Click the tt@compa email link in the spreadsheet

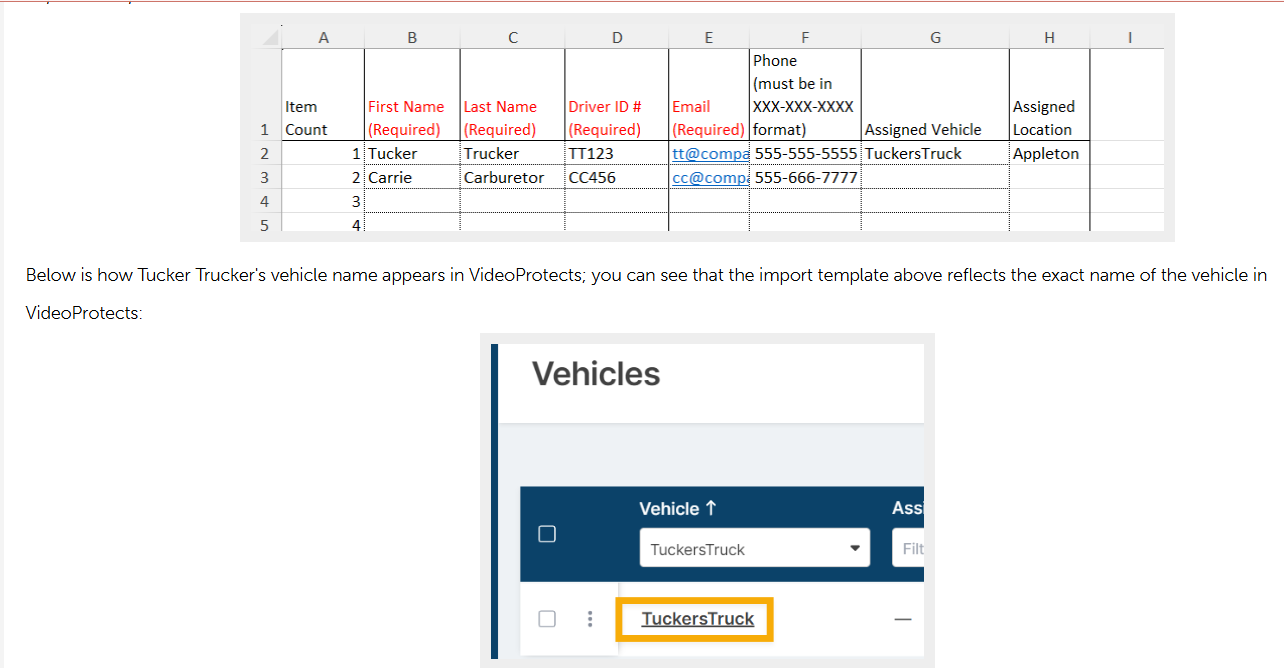(x=710, y=153)
